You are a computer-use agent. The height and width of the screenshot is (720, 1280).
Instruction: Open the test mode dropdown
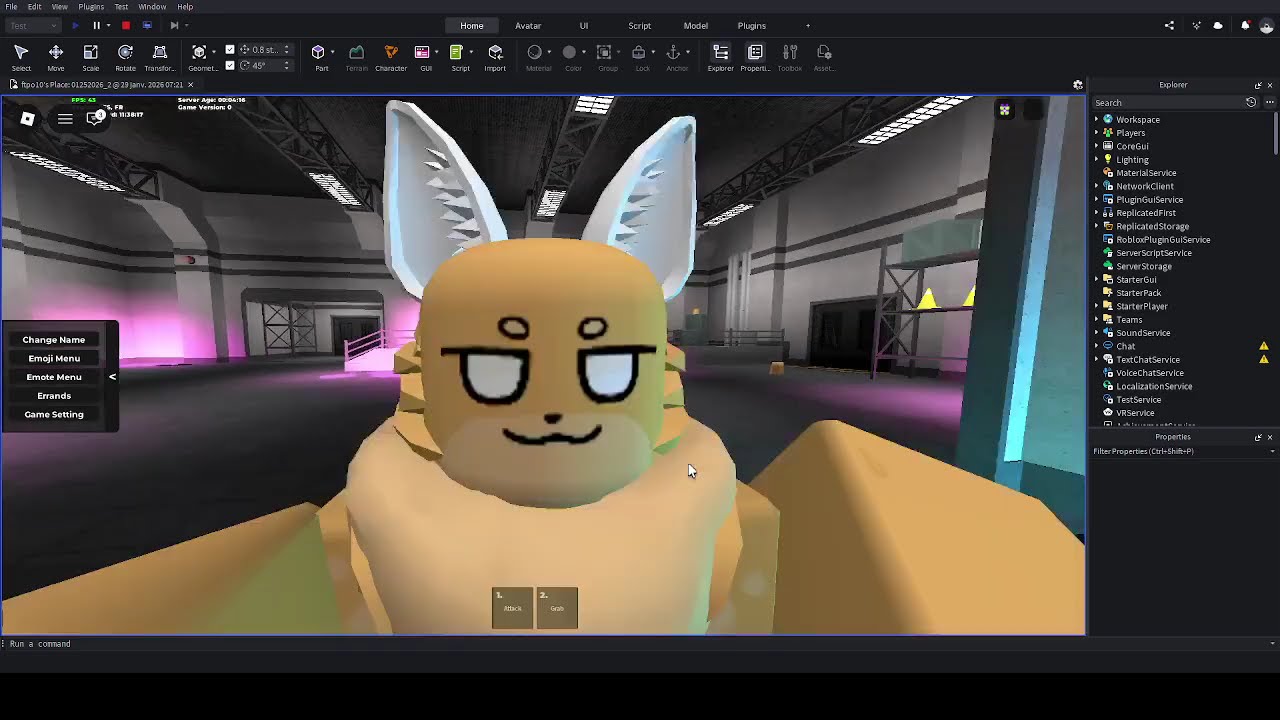[32, 25]
